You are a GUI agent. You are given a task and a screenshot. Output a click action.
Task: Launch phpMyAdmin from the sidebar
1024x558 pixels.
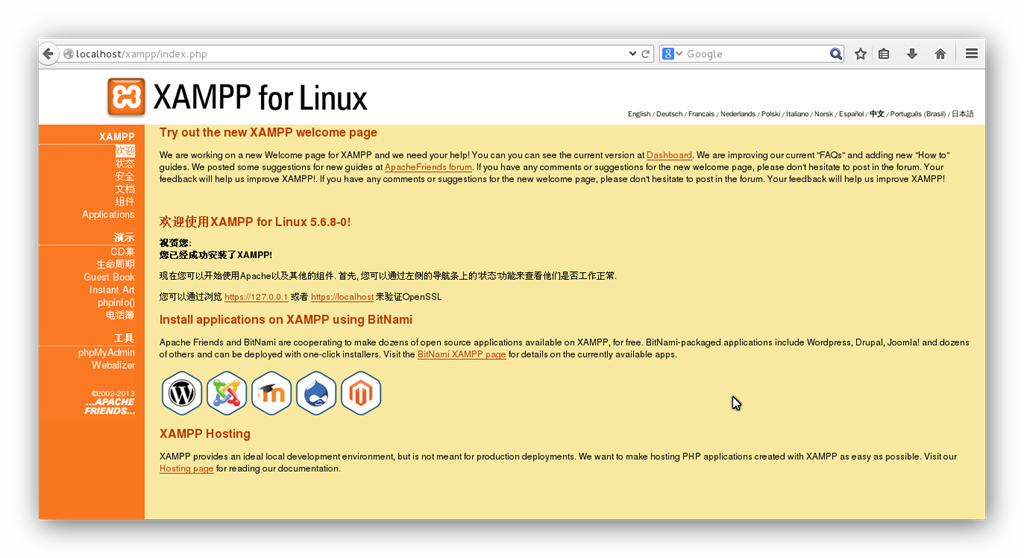pyautogui.click(x=106, y=352)
